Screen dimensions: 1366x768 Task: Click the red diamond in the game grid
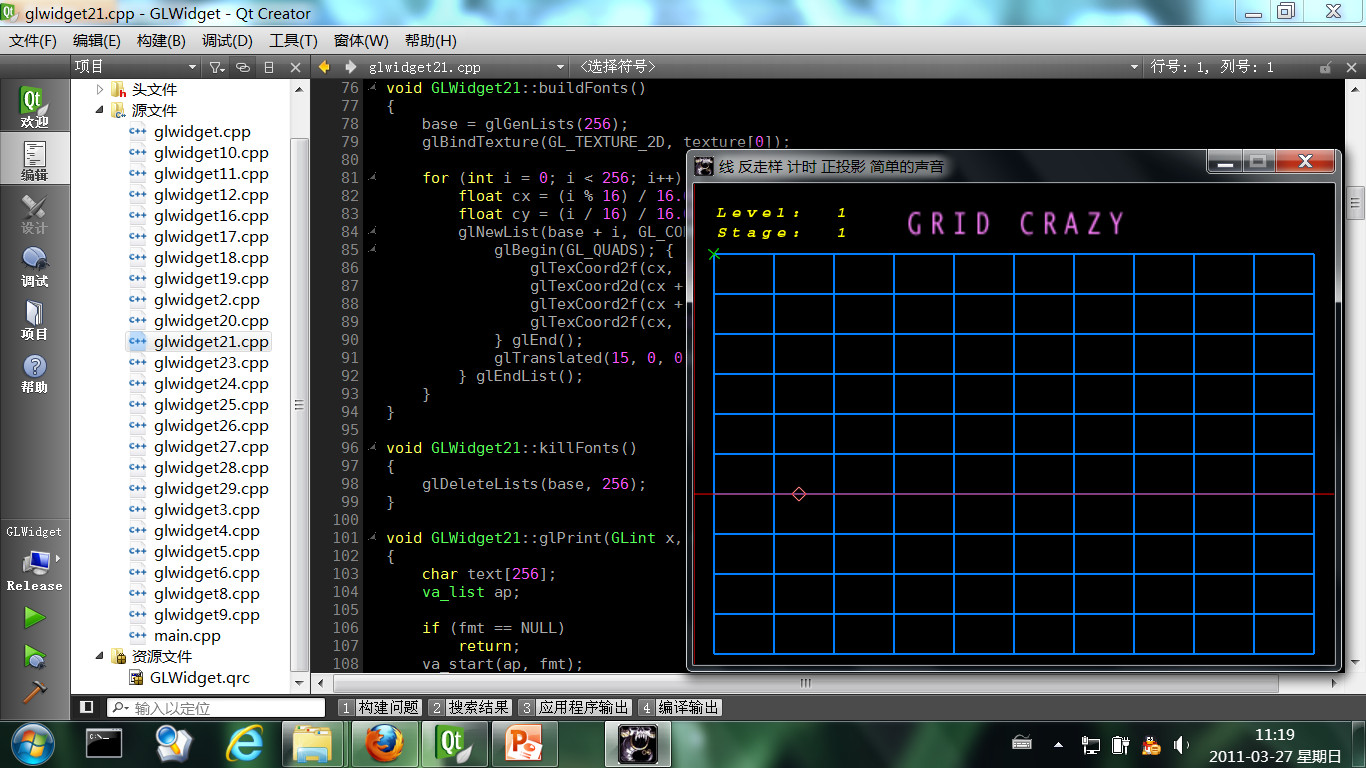point(799,494)
